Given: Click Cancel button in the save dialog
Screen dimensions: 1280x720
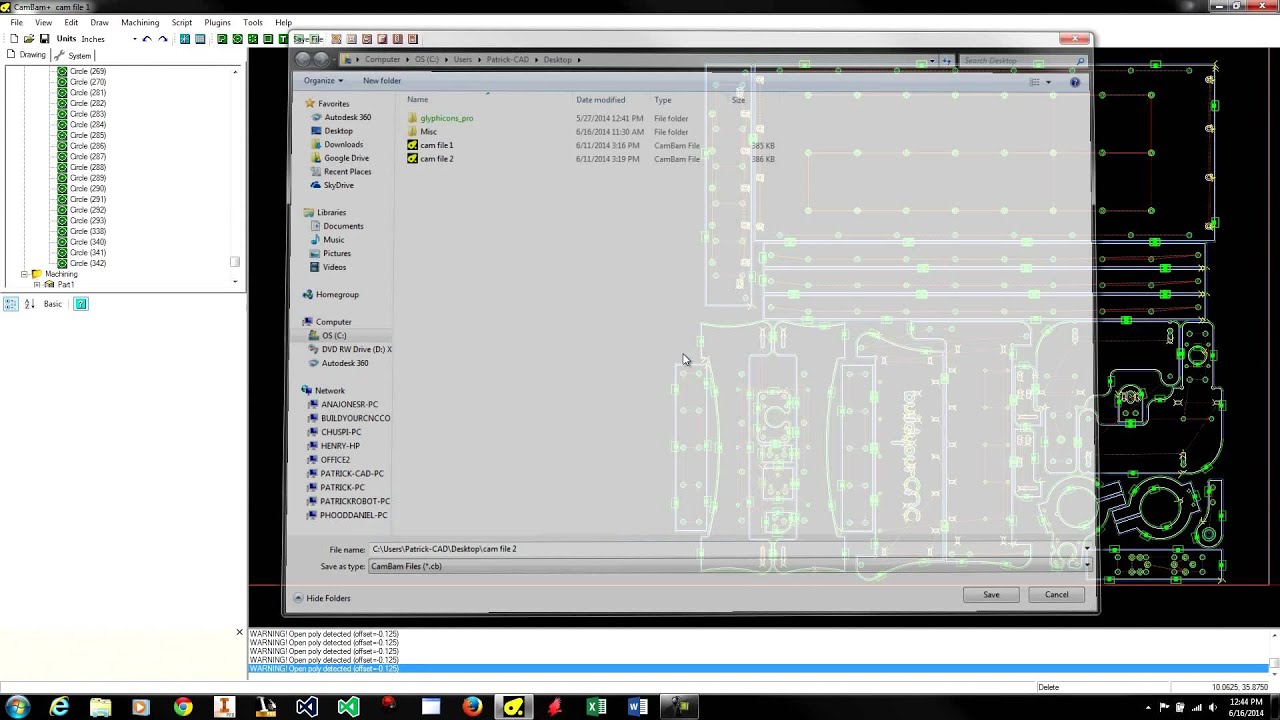Looking at the screenshot, I should click(x=1056, y=594).
